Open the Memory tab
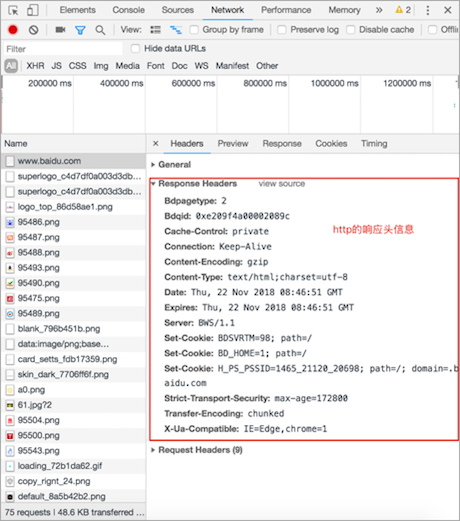 click(x=344, y=10)
